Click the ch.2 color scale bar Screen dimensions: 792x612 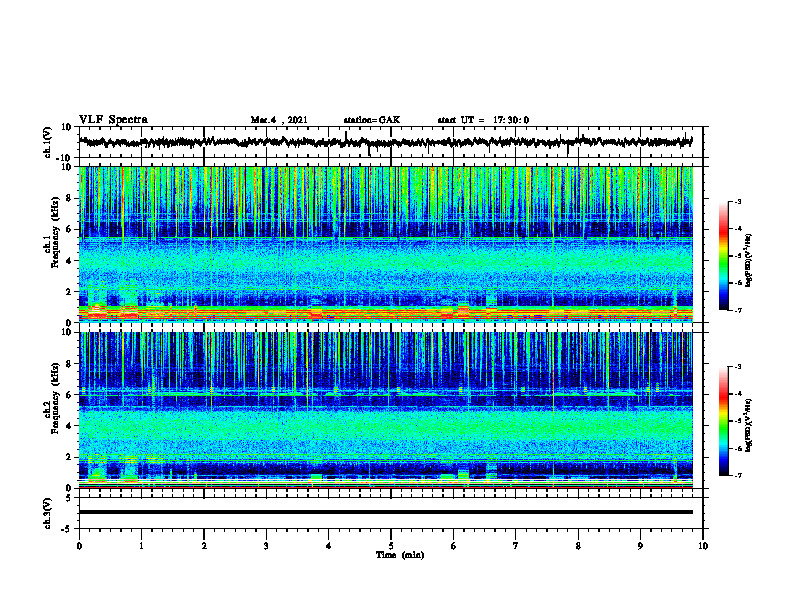click(x=724, y=421)
